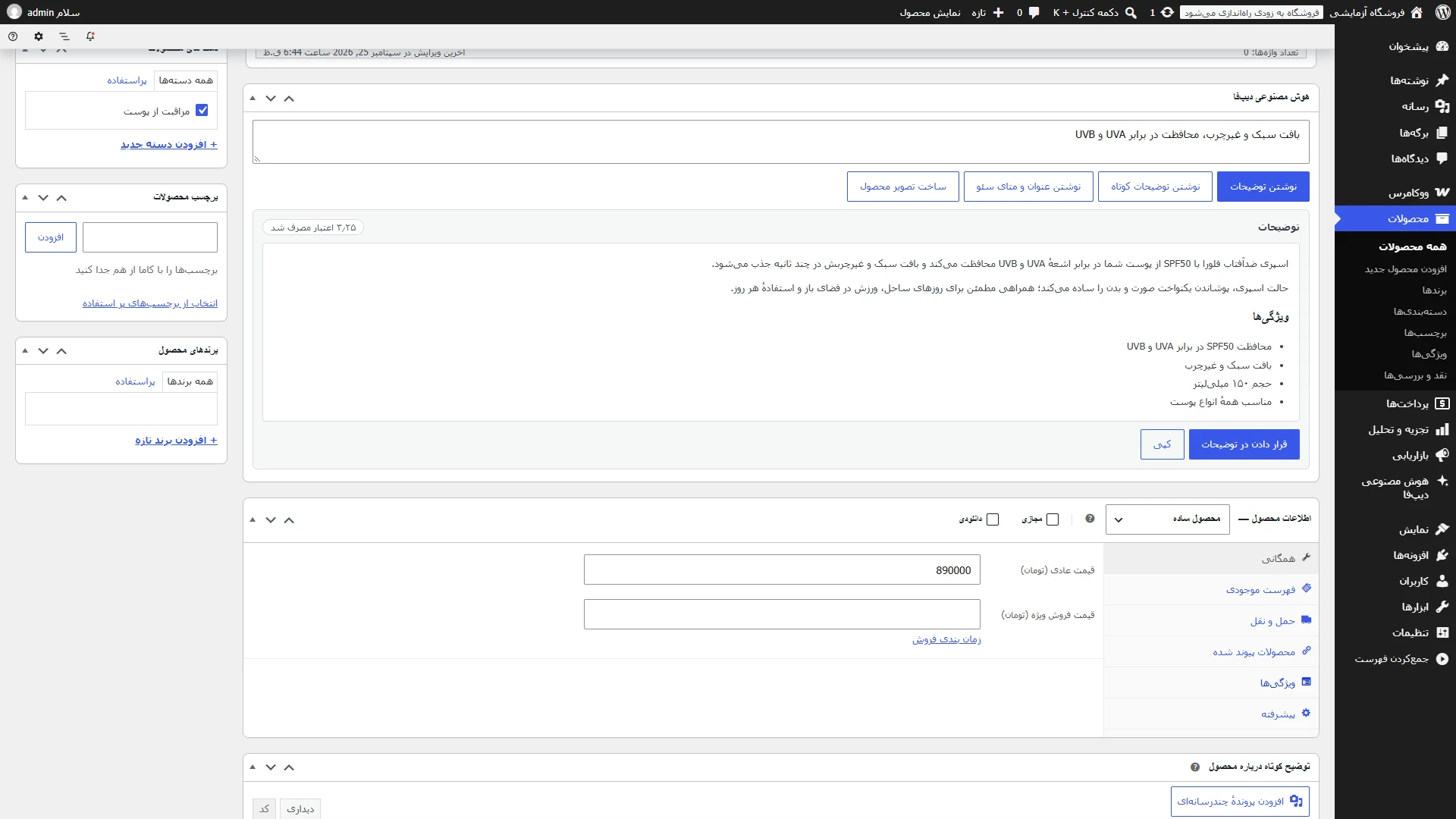The width and height of the screenshot is (1456, 819).
Task: Open the users icon کاربران in the sidebar
Action: click(1442, 581)
